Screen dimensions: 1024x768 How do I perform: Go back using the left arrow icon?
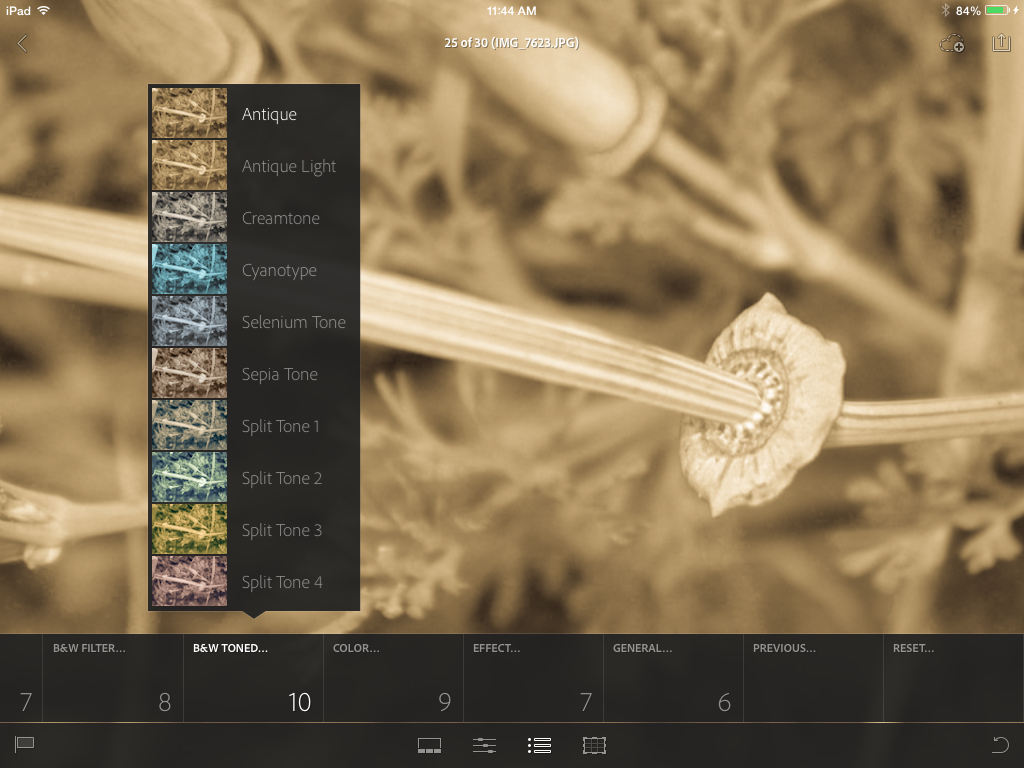pyautogui.click(x=22, y=44)
